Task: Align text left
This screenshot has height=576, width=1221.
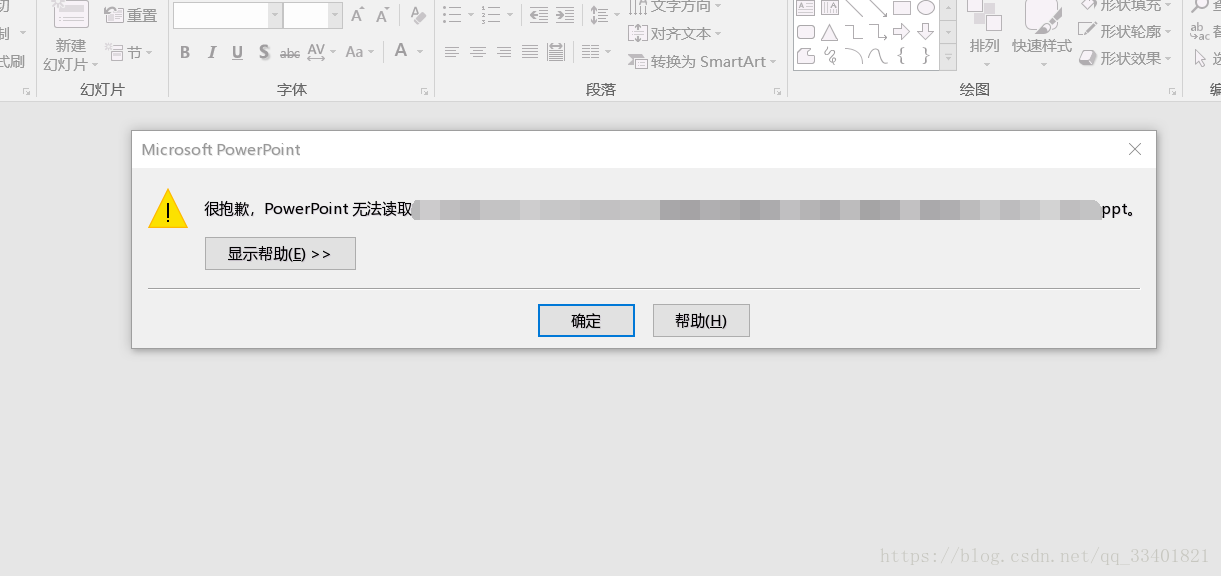Action: click(x=452, y=52)
